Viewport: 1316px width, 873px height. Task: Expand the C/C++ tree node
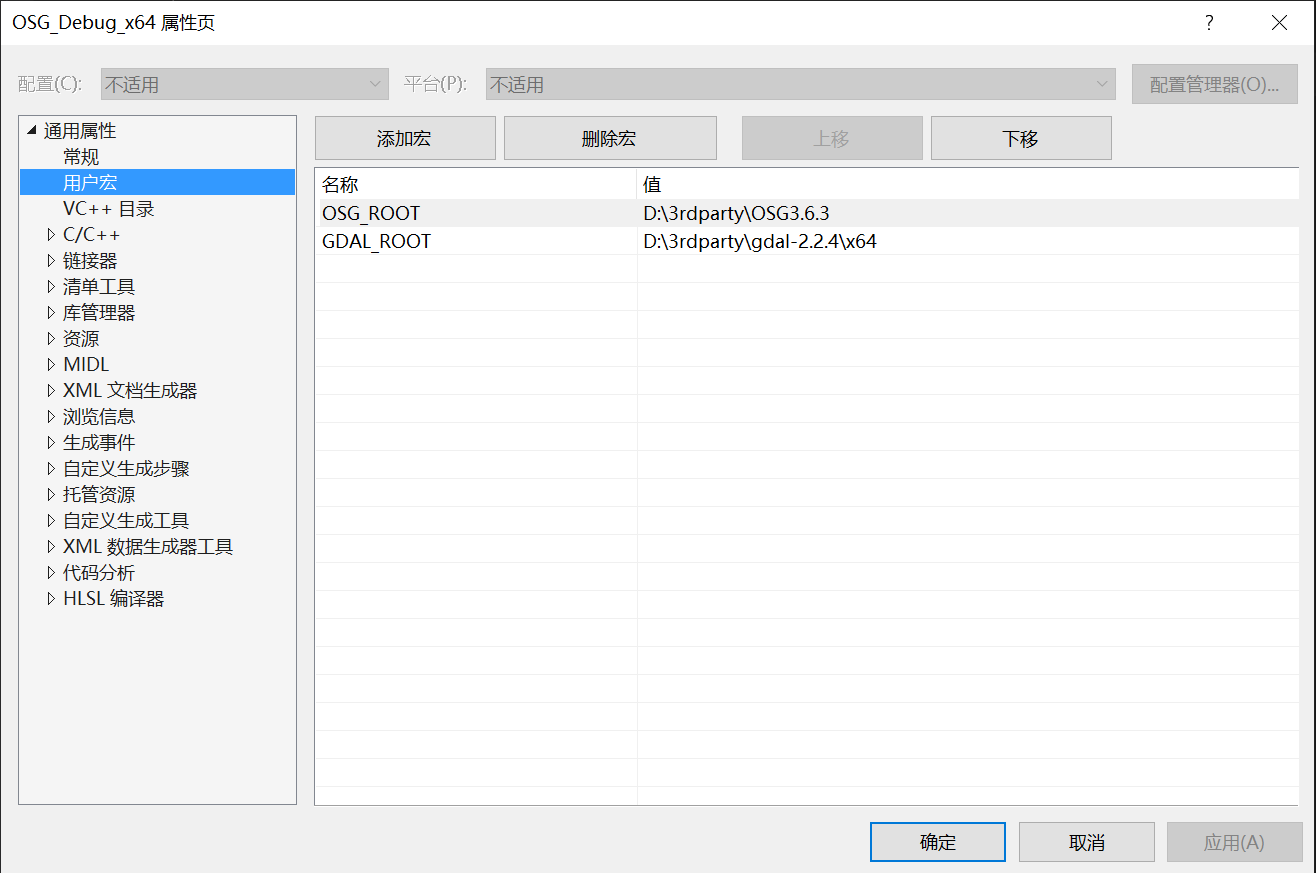[x=53, y=234]
